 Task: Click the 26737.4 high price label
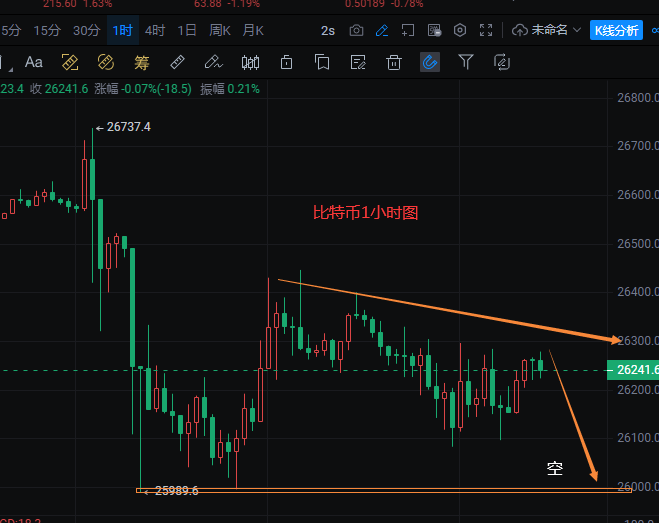129,127
